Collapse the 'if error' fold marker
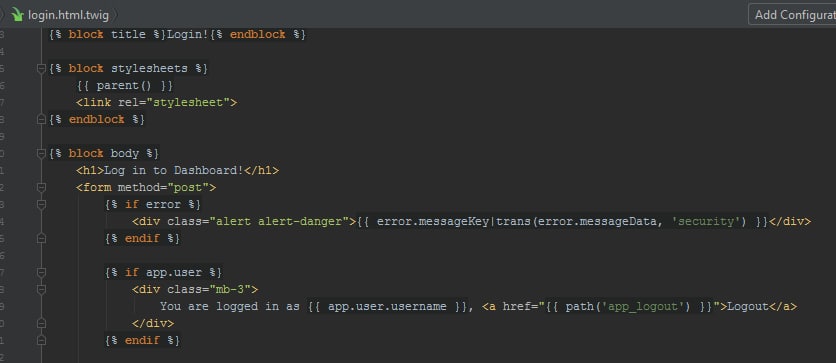Screen dimensions: 836x363 [41, 205]
